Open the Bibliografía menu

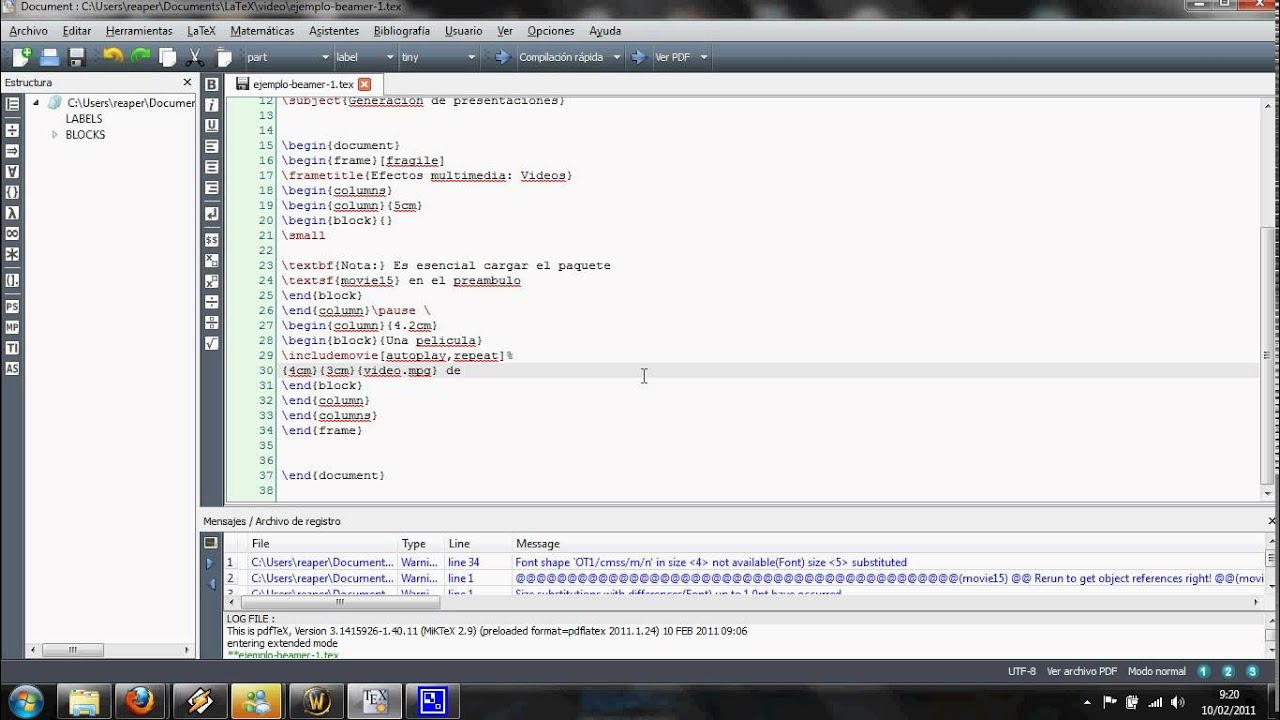(401, 31)
